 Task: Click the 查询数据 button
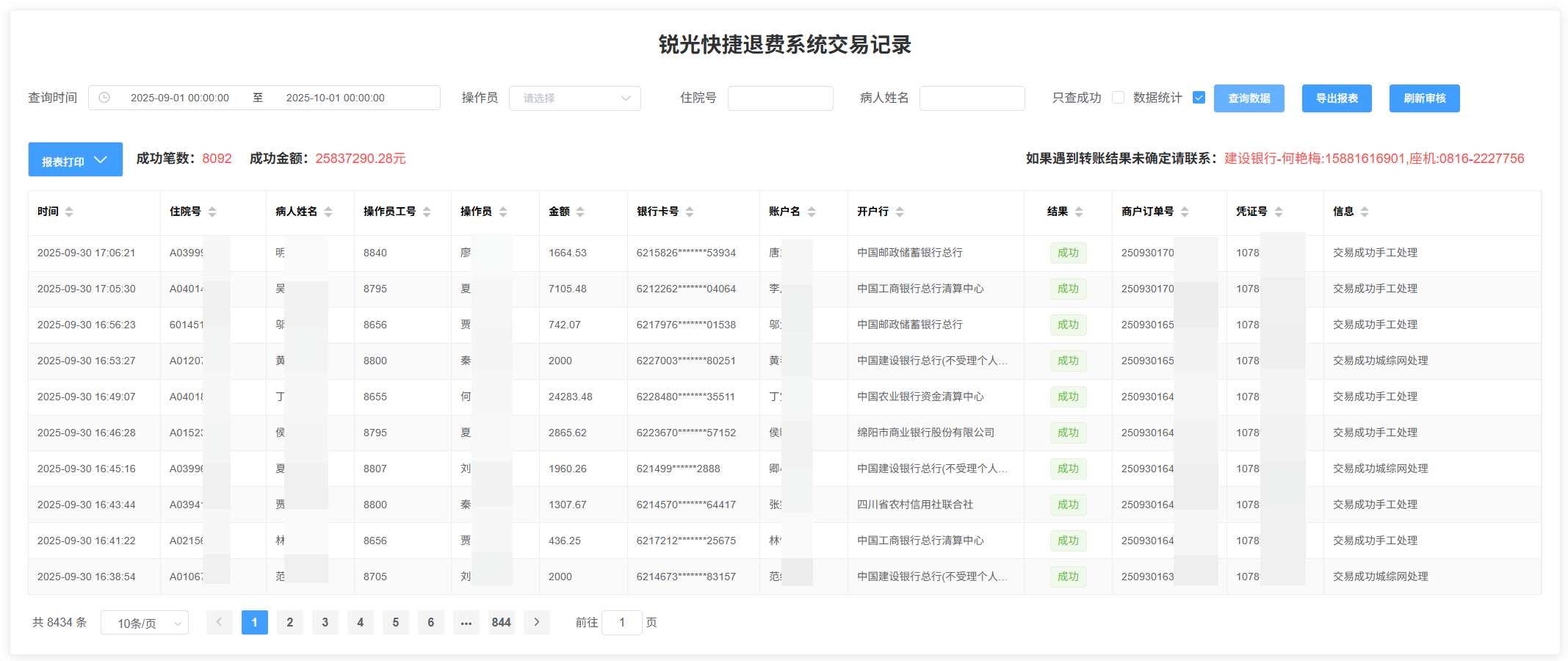click(1249, 98)
